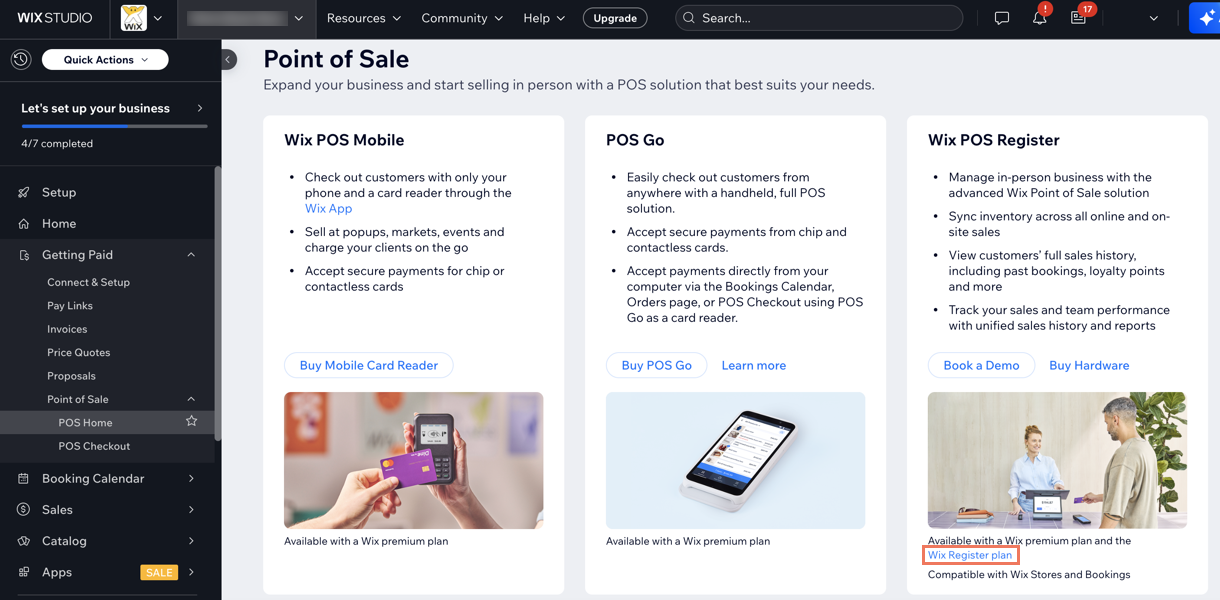This screenshot has height=600, width=1220.
Task: Click the Upgrade button
Action: pyautogui.click(x=614, y=17)
